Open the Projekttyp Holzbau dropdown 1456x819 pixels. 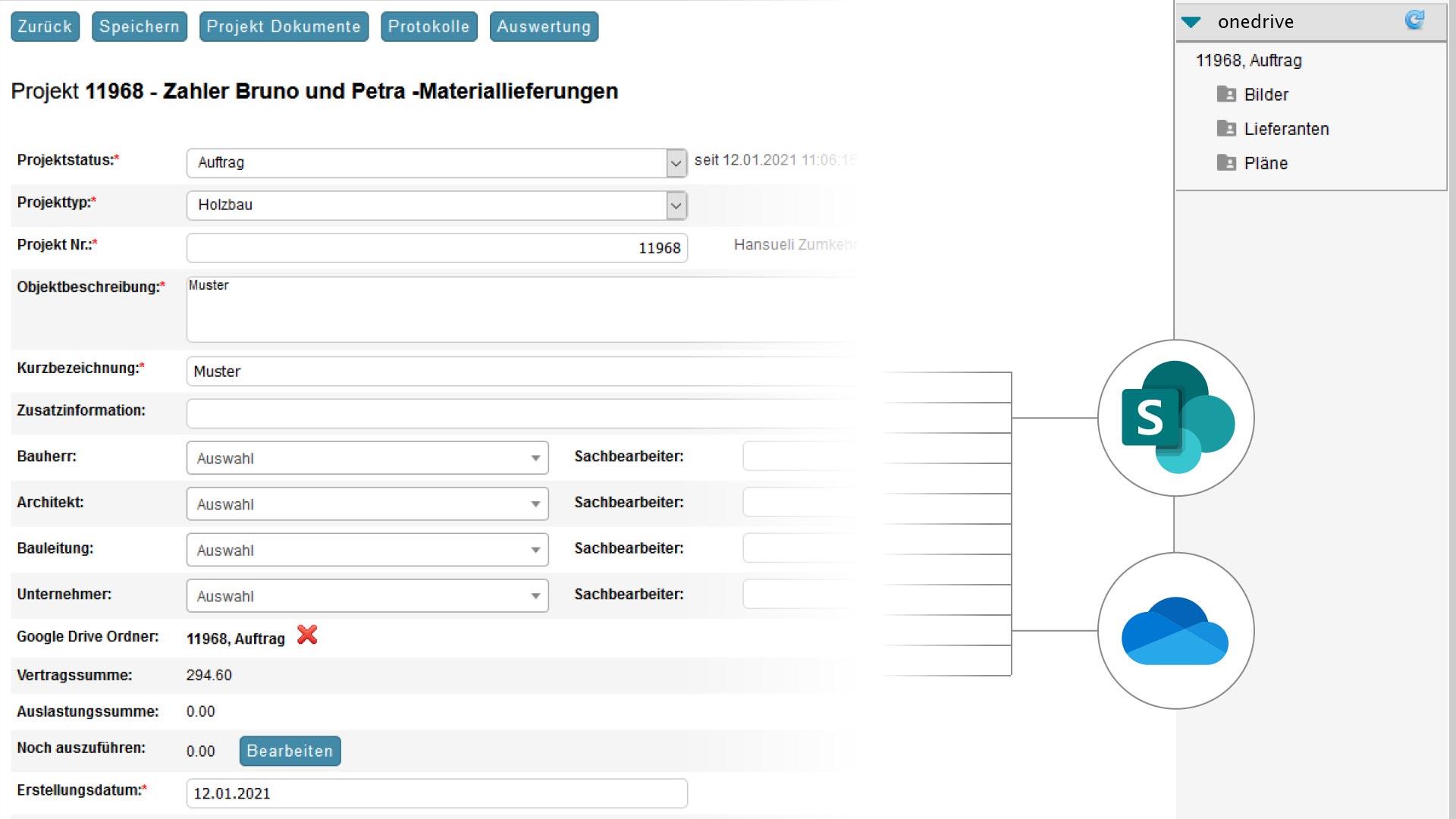676,206
